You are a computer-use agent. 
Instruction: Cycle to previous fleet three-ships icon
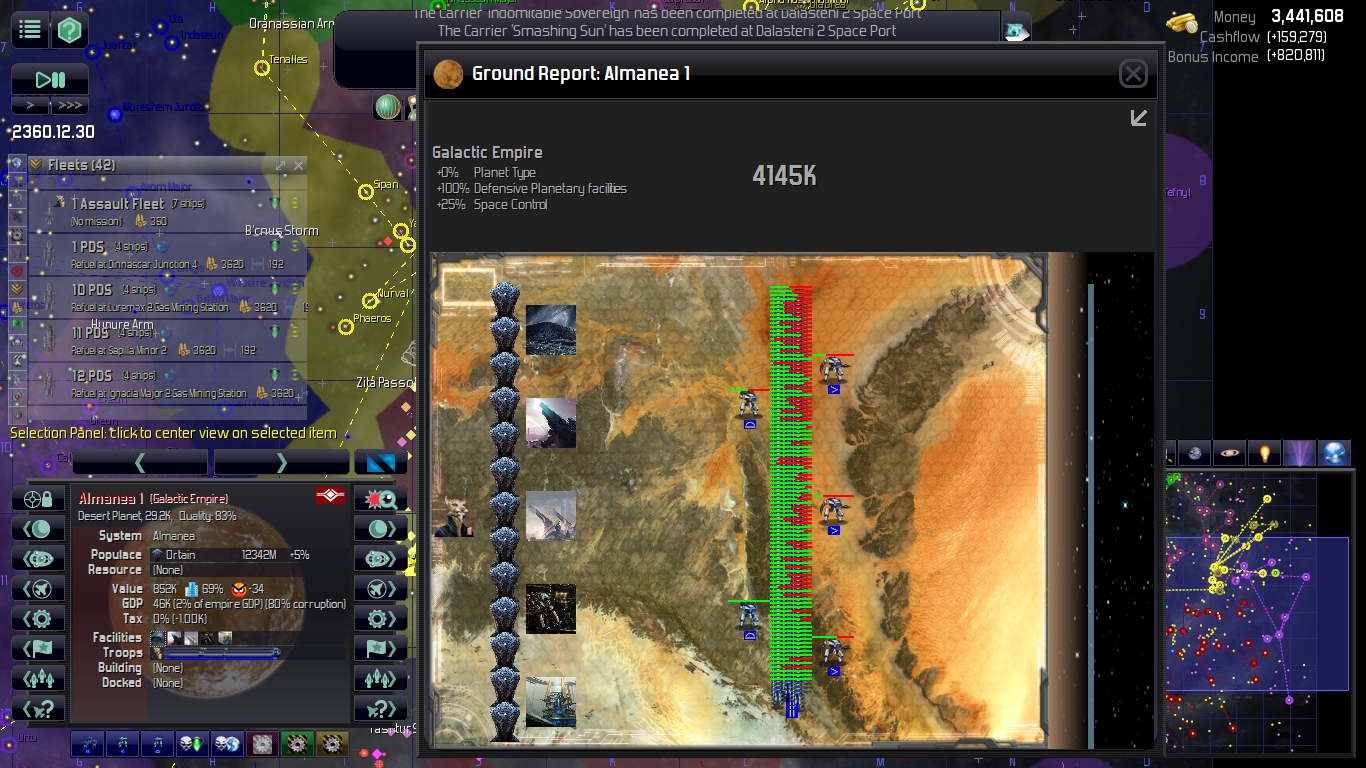pos(38,679)
